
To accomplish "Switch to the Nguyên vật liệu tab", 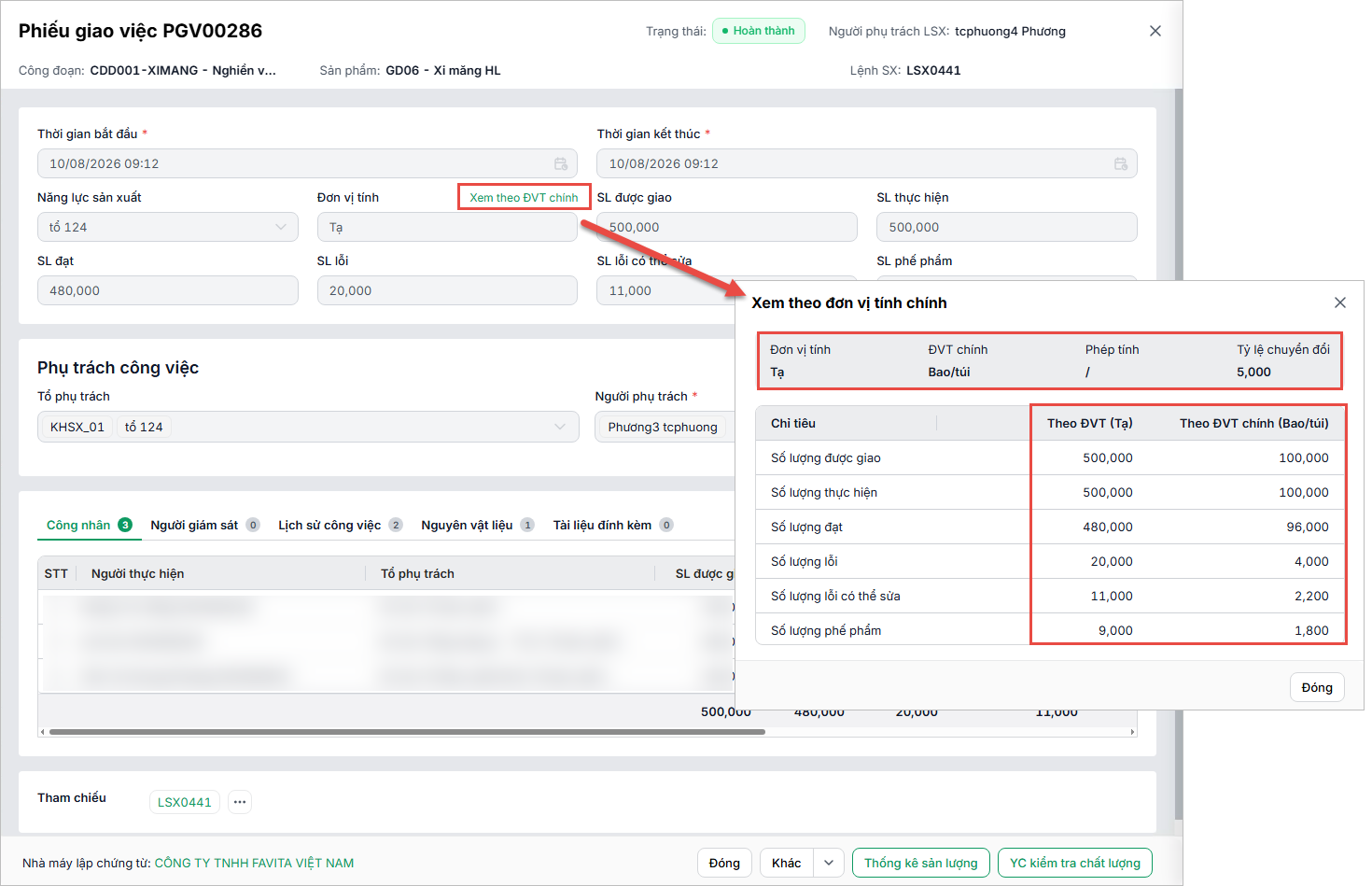I will pos(477,525).
